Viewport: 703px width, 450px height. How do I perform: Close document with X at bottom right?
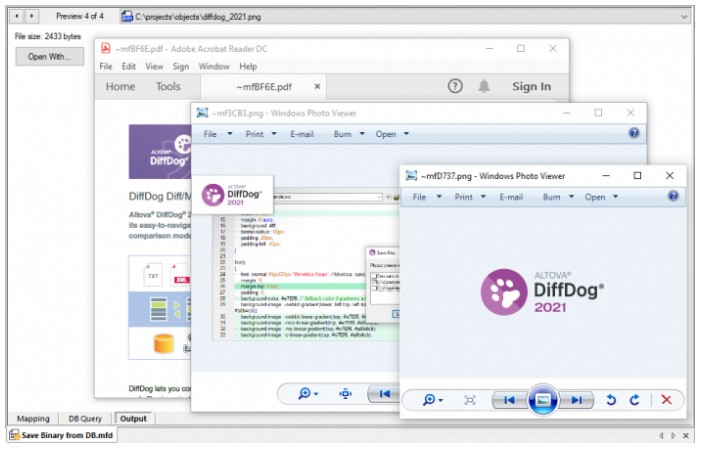(x=686, y=436)
